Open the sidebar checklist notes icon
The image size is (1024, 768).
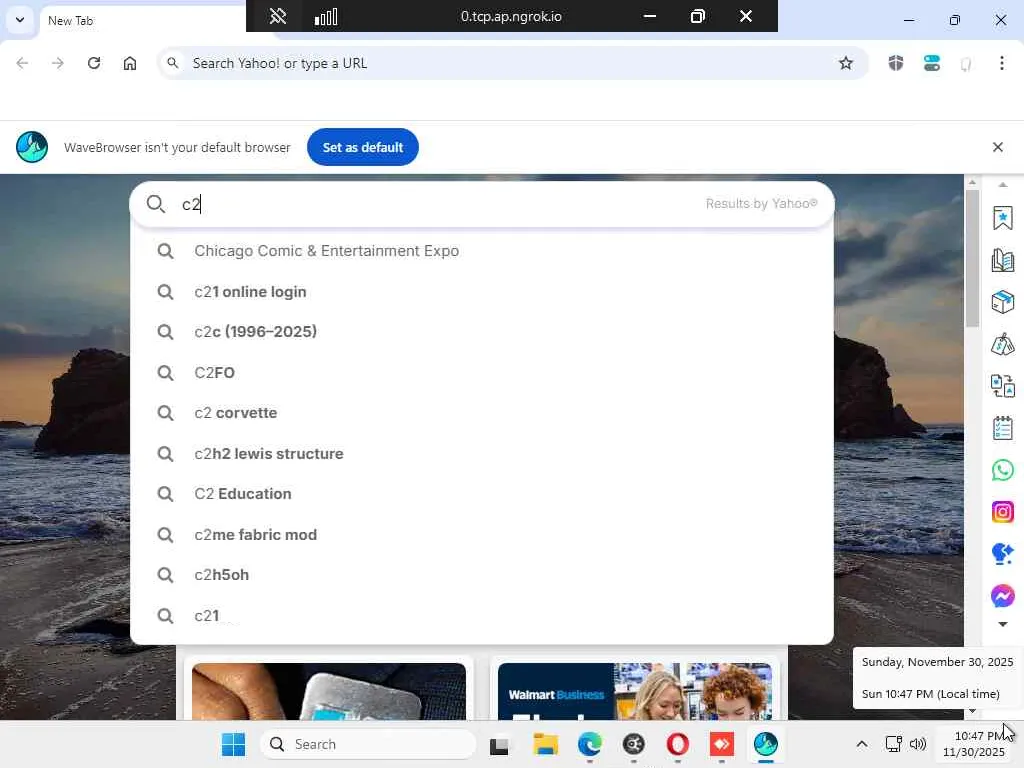[x=1002, y=428]
